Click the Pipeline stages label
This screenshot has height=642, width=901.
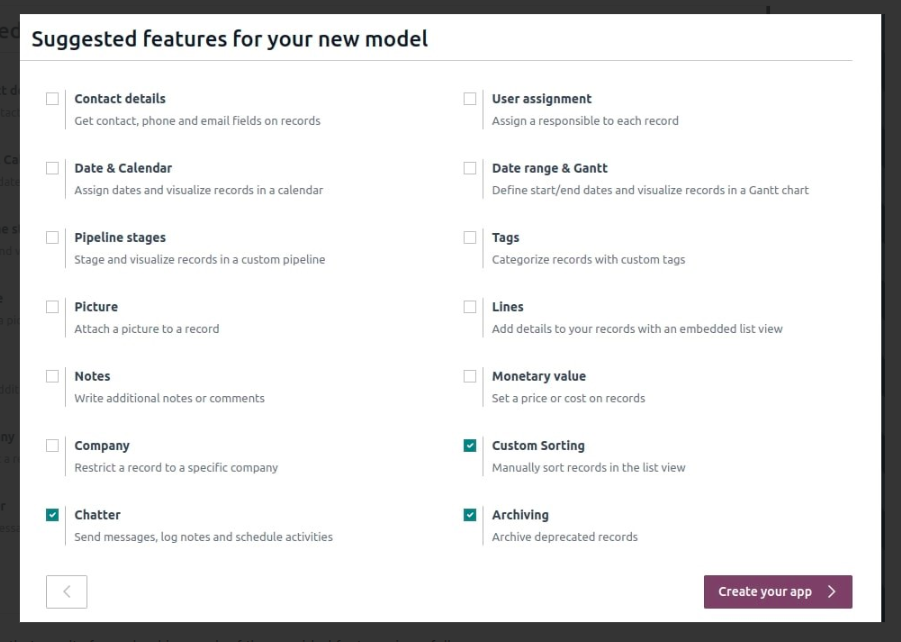click(x=120, y=238)
